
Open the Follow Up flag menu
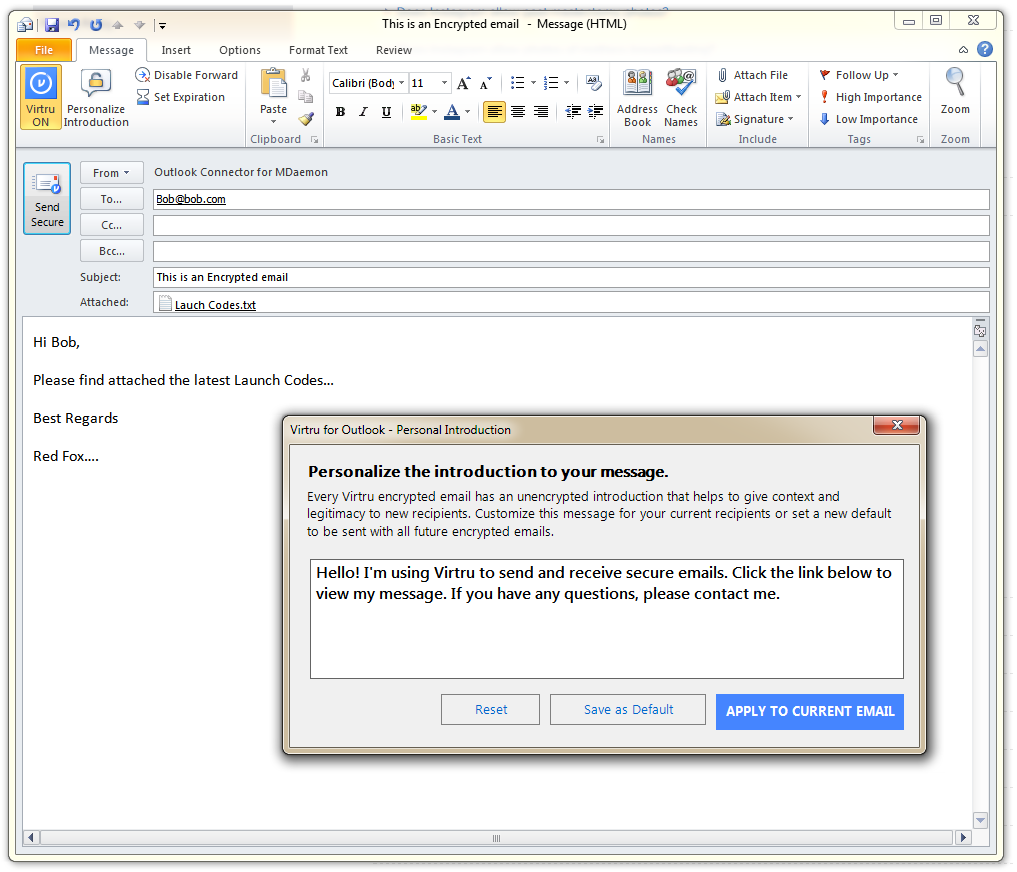(x=859, y=75)
